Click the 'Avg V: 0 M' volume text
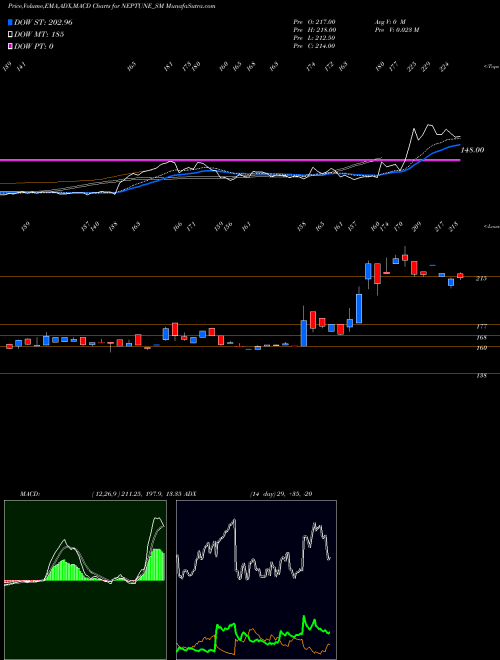 coord(389,22)
